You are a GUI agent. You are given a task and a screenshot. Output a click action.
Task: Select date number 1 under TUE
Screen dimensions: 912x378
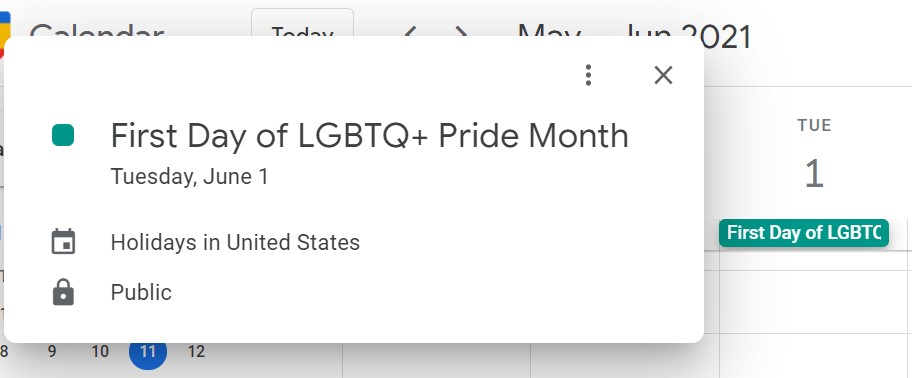tap(814, 173)
